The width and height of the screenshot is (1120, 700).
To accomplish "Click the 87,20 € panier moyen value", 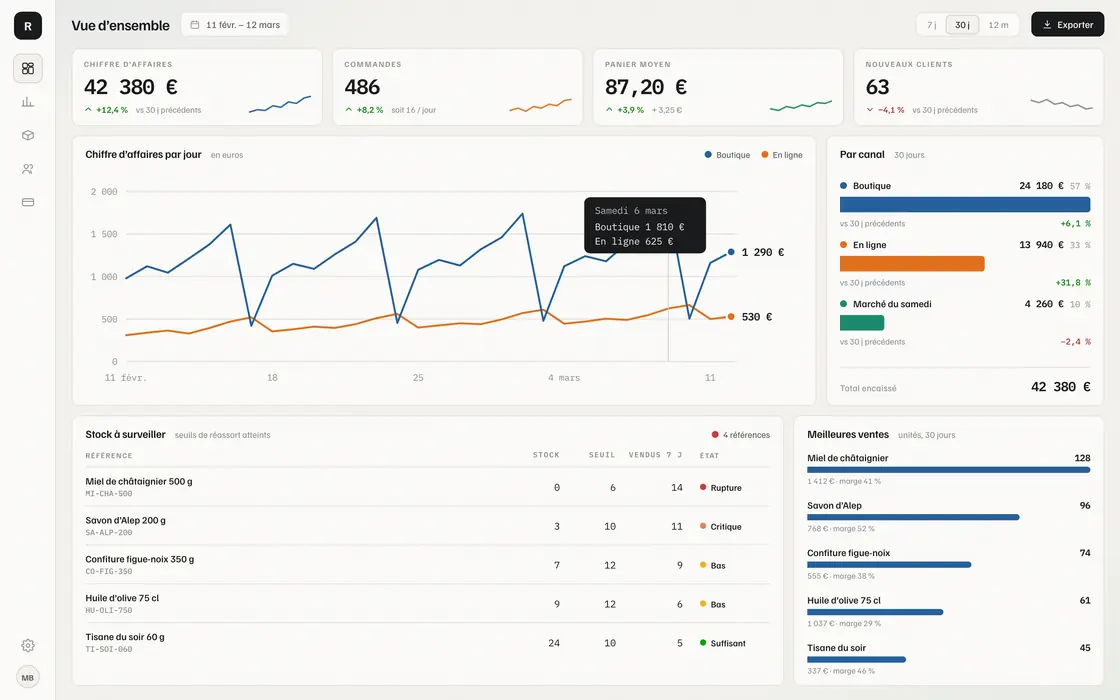I will coord(646,87).
